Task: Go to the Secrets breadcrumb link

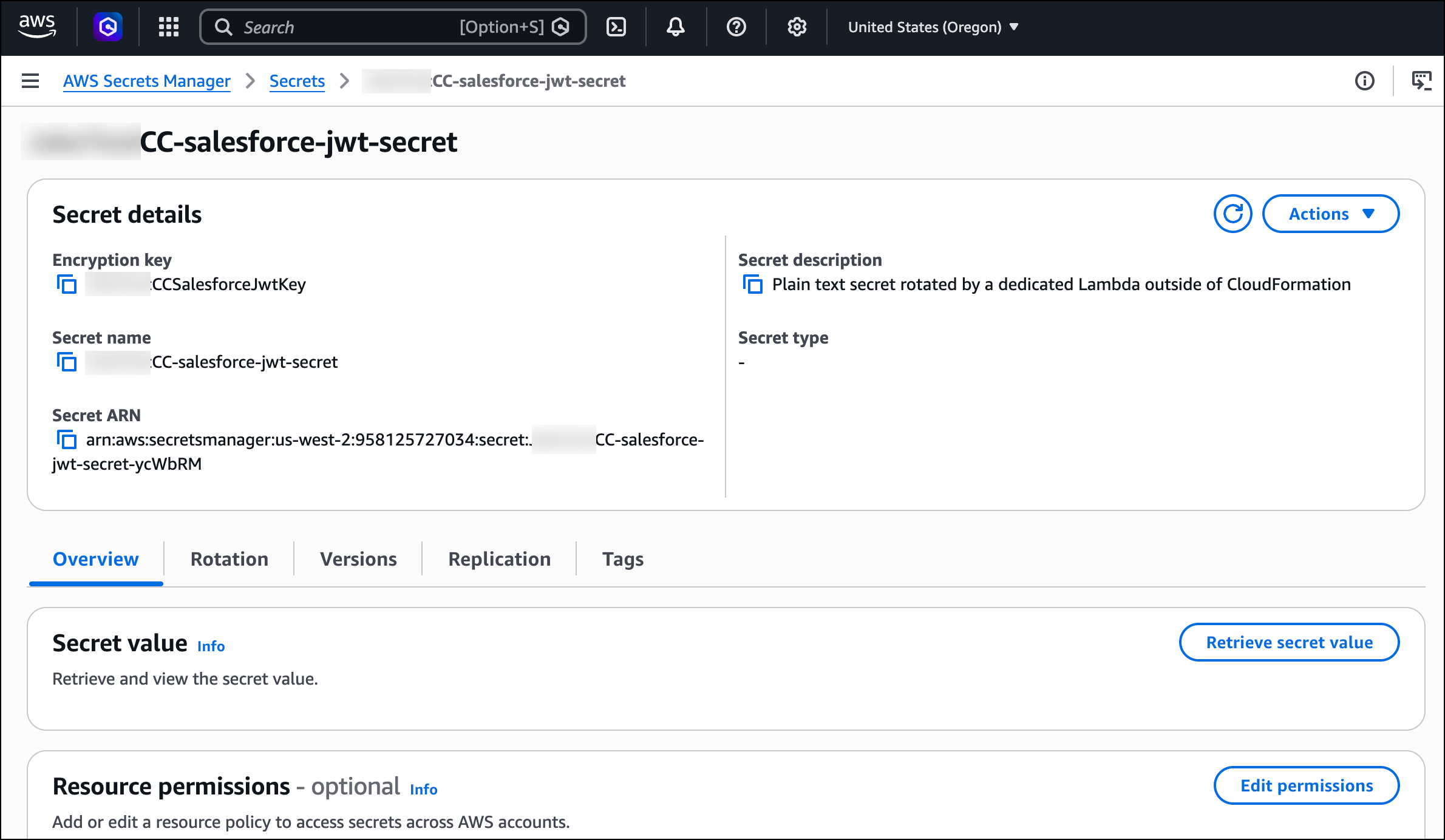Action: [x=297, y=81]
